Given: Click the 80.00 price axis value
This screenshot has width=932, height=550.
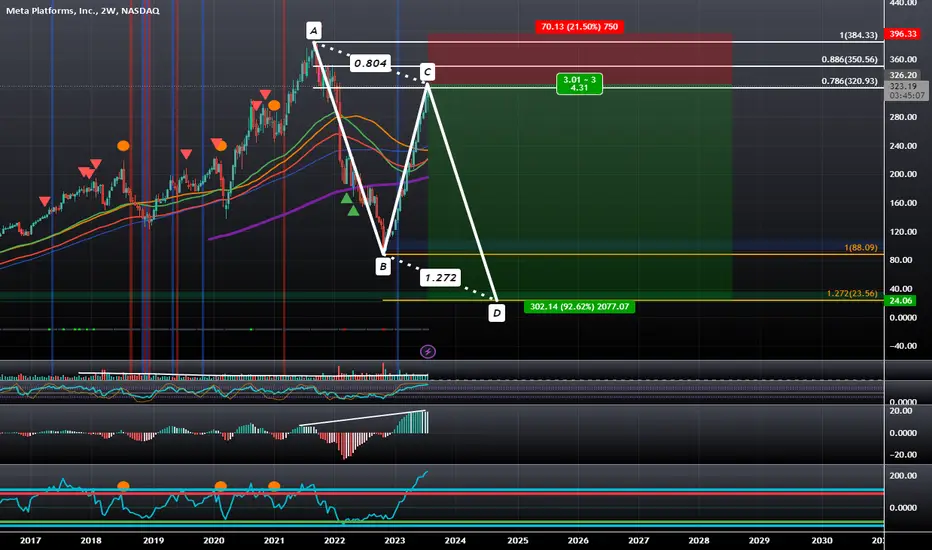Looking at the screenshot, I should [x=900, y=260].
